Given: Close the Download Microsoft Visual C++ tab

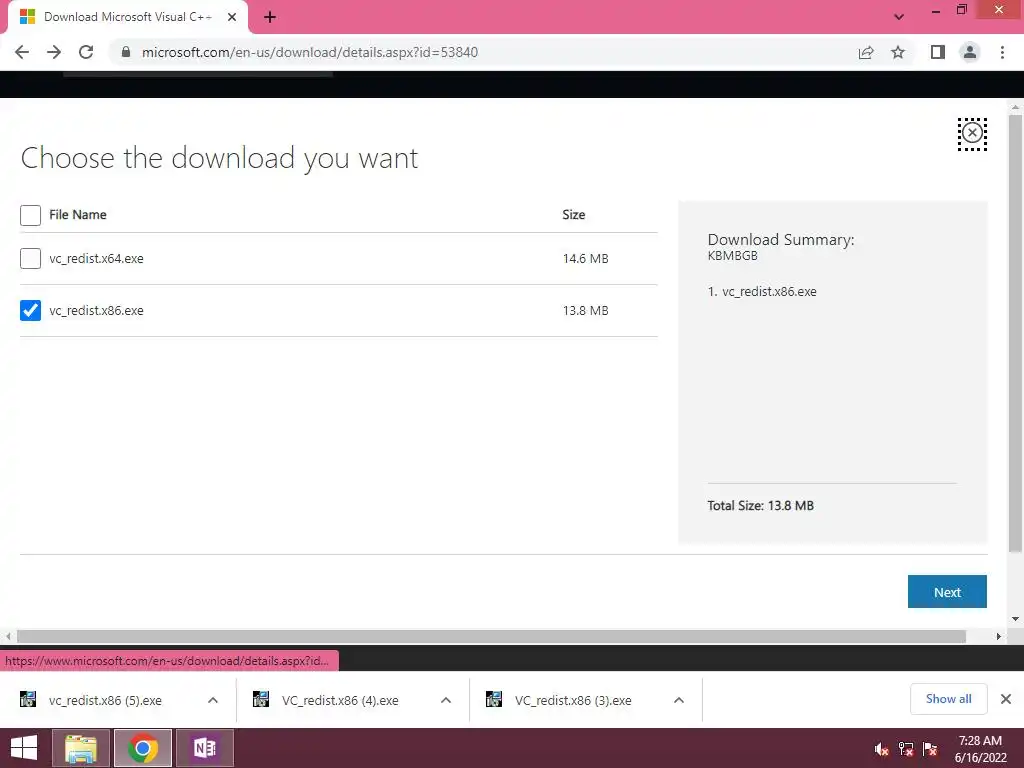Looking at the screenshot, I should click(x=232, y=17).
